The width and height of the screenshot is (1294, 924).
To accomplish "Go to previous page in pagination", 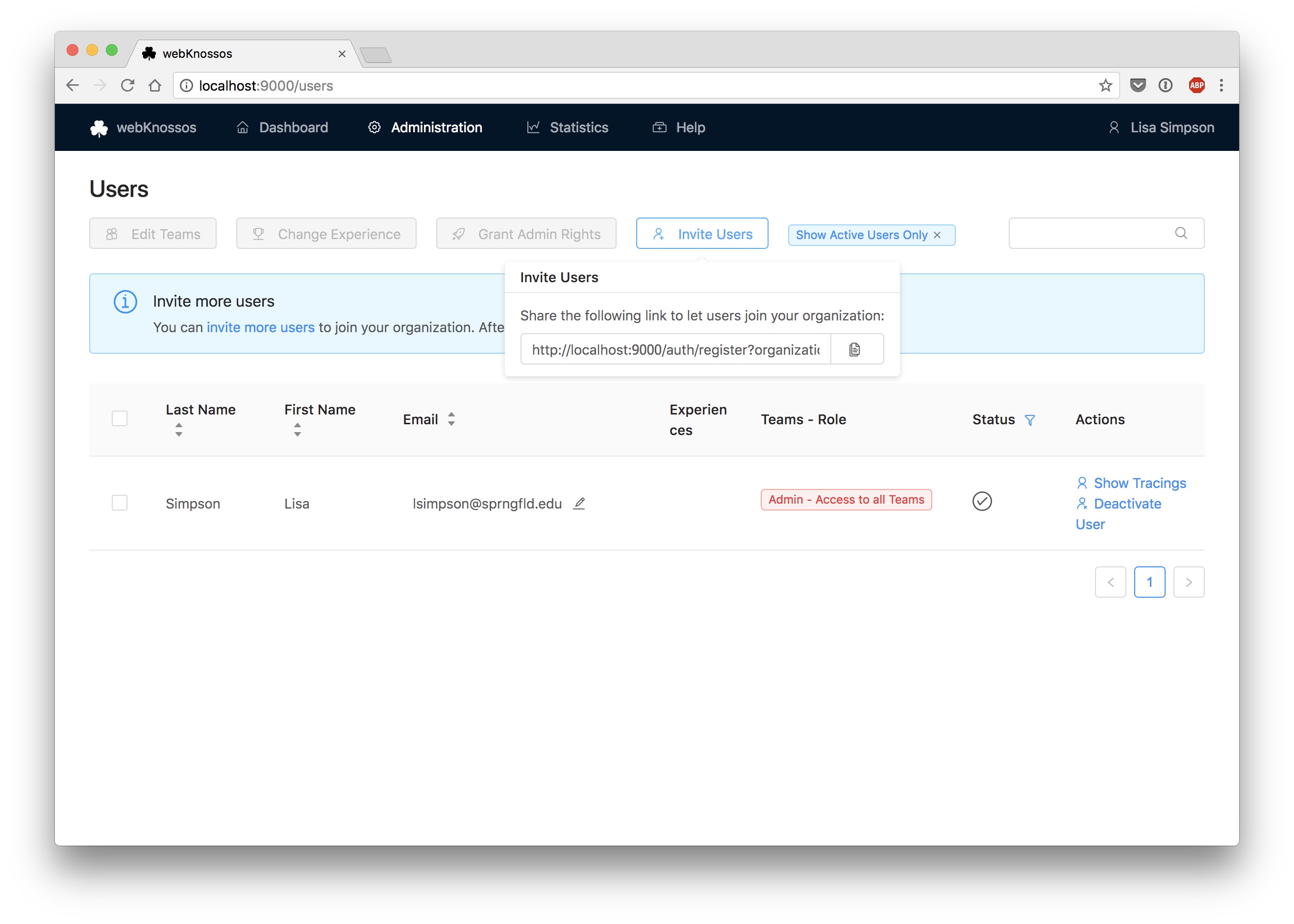I will 1110,582.
